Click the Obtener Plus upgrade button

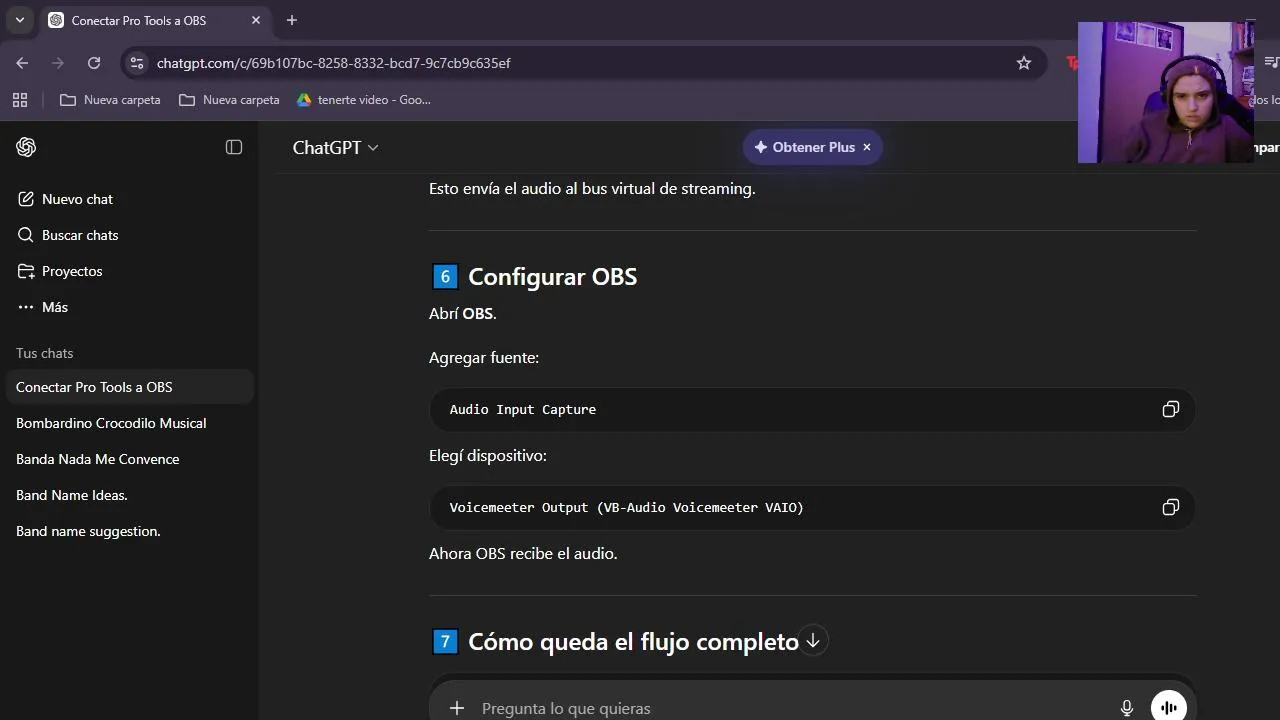pyautogui.click(x=804, y=147)
